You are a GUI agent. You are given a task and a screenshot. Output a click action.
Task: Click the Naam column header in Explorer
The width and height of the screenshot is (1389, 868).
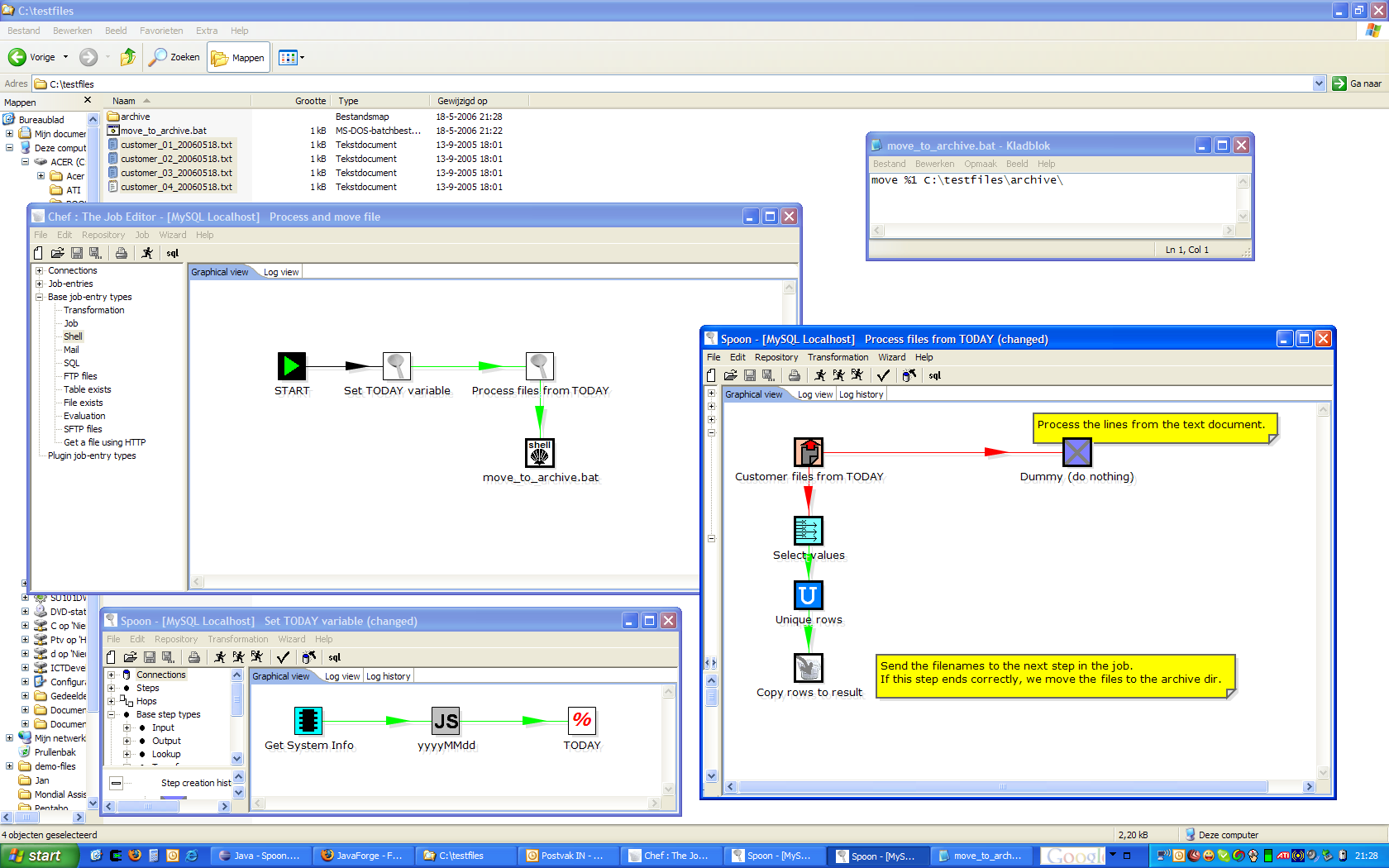(x=179, y=101)
